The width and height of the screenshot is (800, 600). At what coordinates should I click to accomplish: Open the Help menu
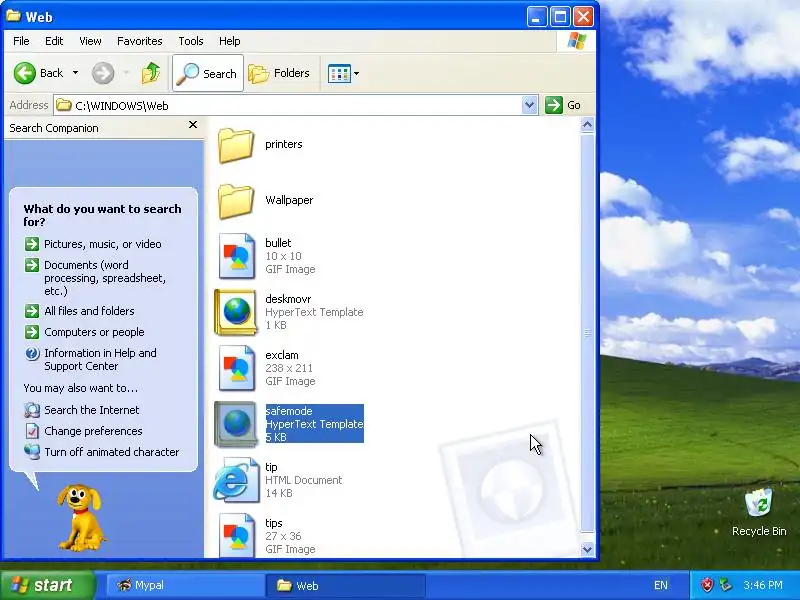point(230,41)
